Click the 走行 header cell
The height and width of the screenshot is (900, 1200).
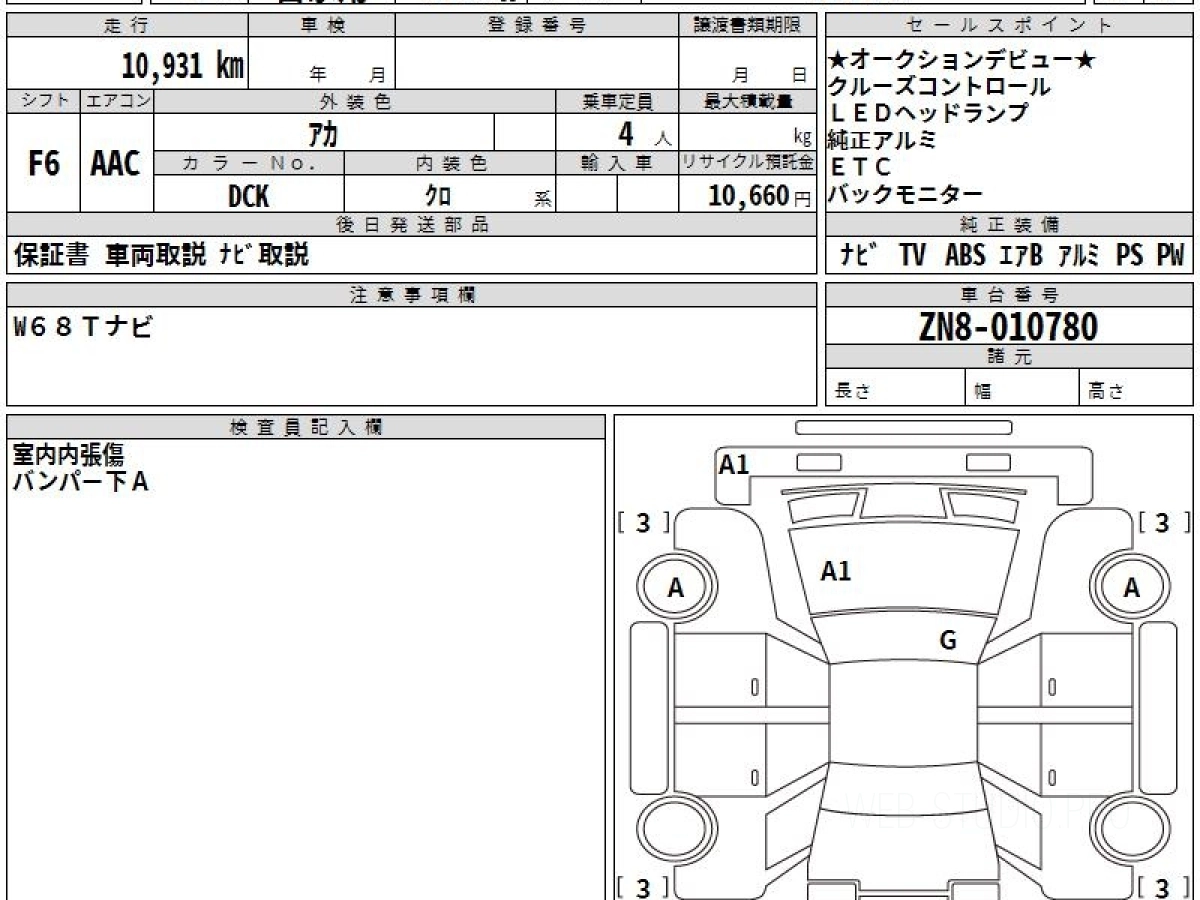pos(127,26)
